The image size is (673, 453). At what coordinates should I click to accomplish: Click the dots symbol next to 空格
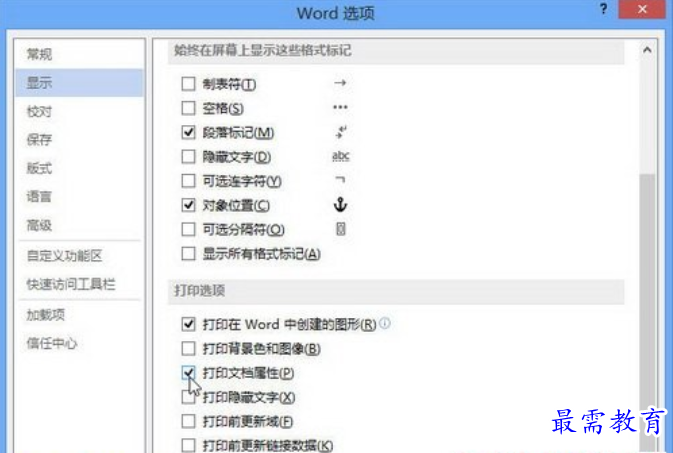click(x=340, y=107)
